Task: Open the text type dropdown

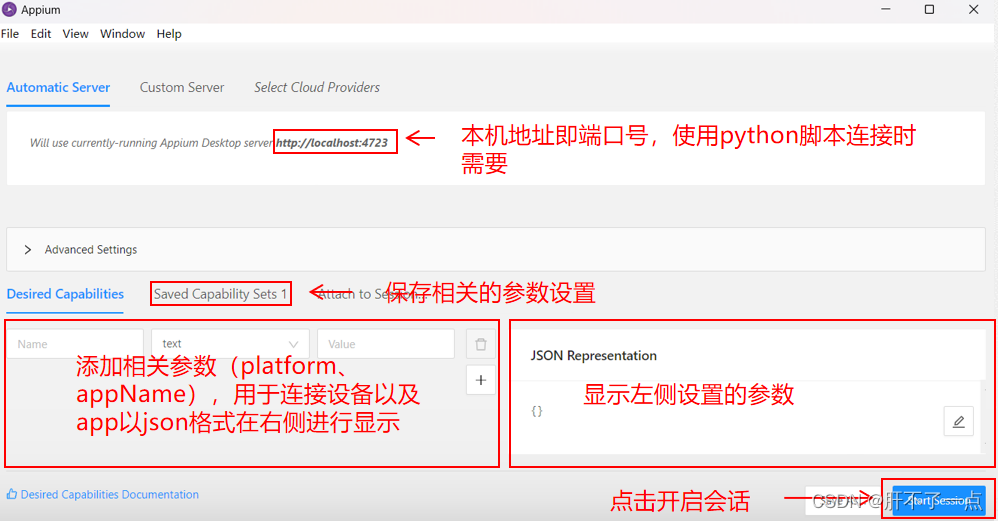Action: [x=230, y=344]
